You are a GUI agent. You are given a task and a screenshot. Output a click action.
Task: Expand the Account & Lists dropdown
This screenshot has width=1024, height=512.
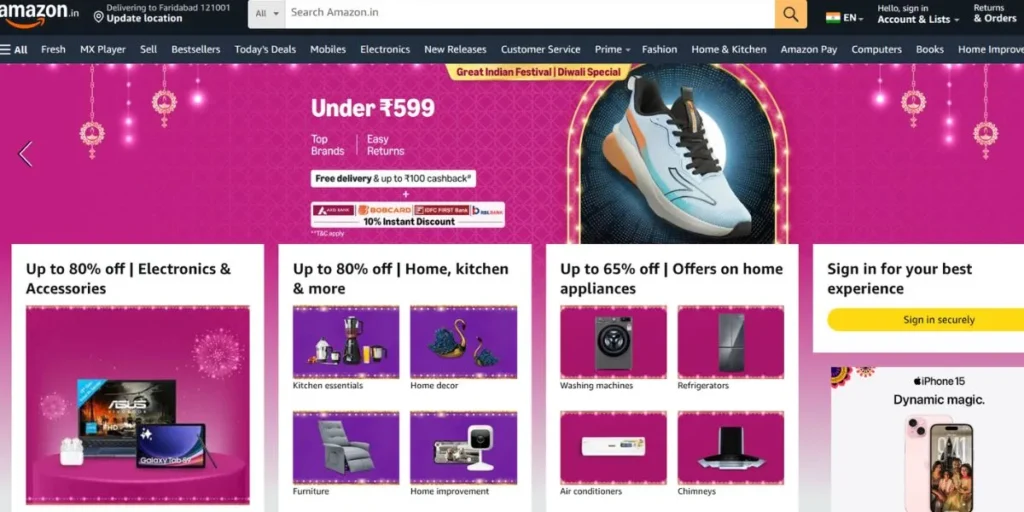[x=918, y=14]
